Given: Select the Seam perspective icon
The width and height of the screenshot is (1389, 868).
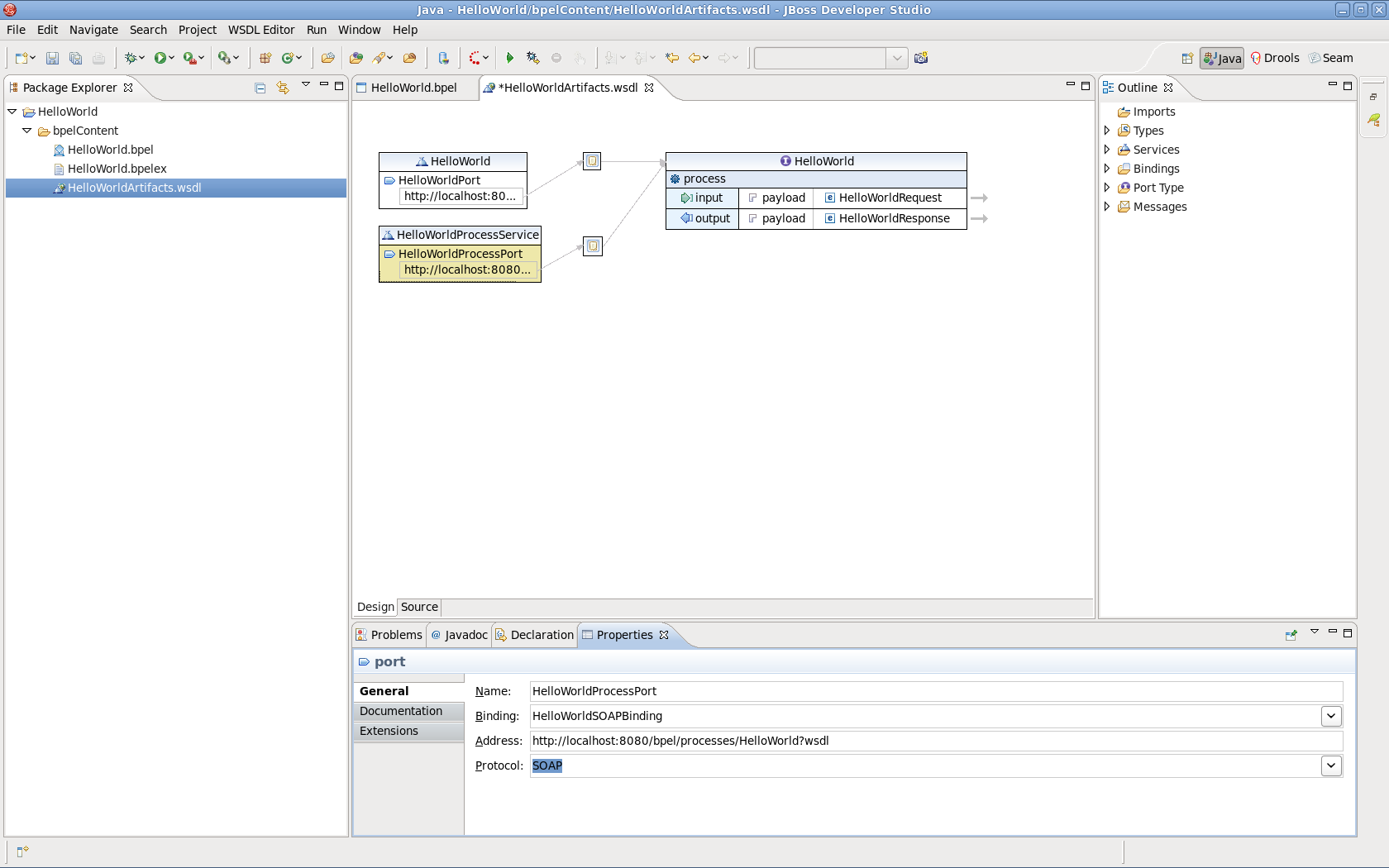Looking at the screenshot, I should pos(1331,58).
